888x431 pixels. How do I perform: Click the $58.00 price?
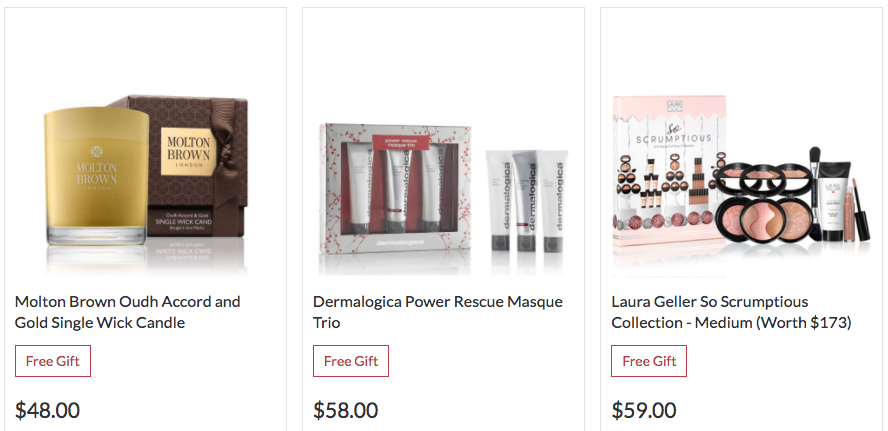(x=345, y=410)
